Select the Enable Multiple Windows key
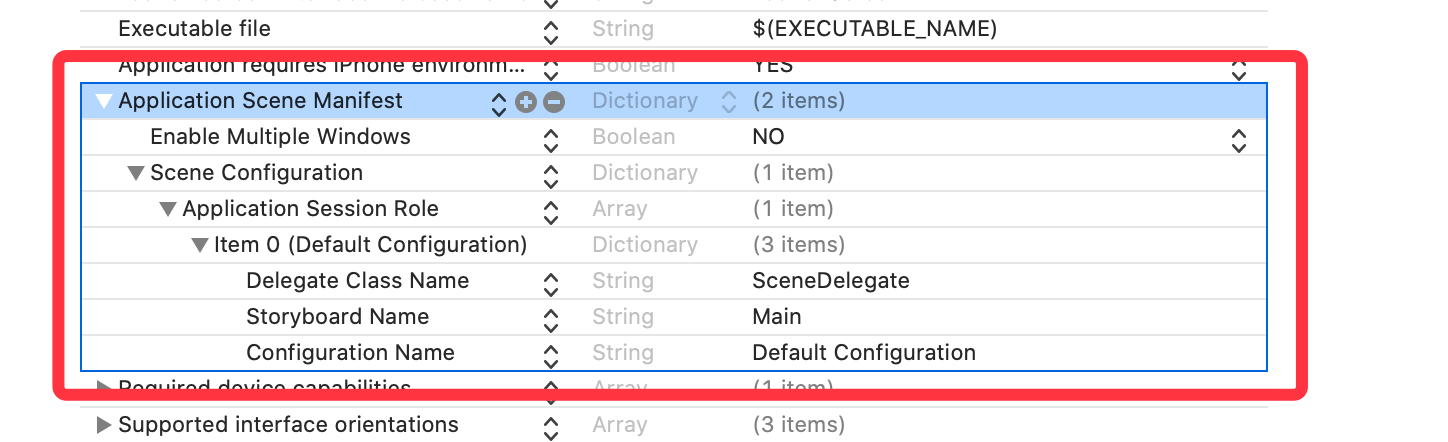 click(280, 137)
